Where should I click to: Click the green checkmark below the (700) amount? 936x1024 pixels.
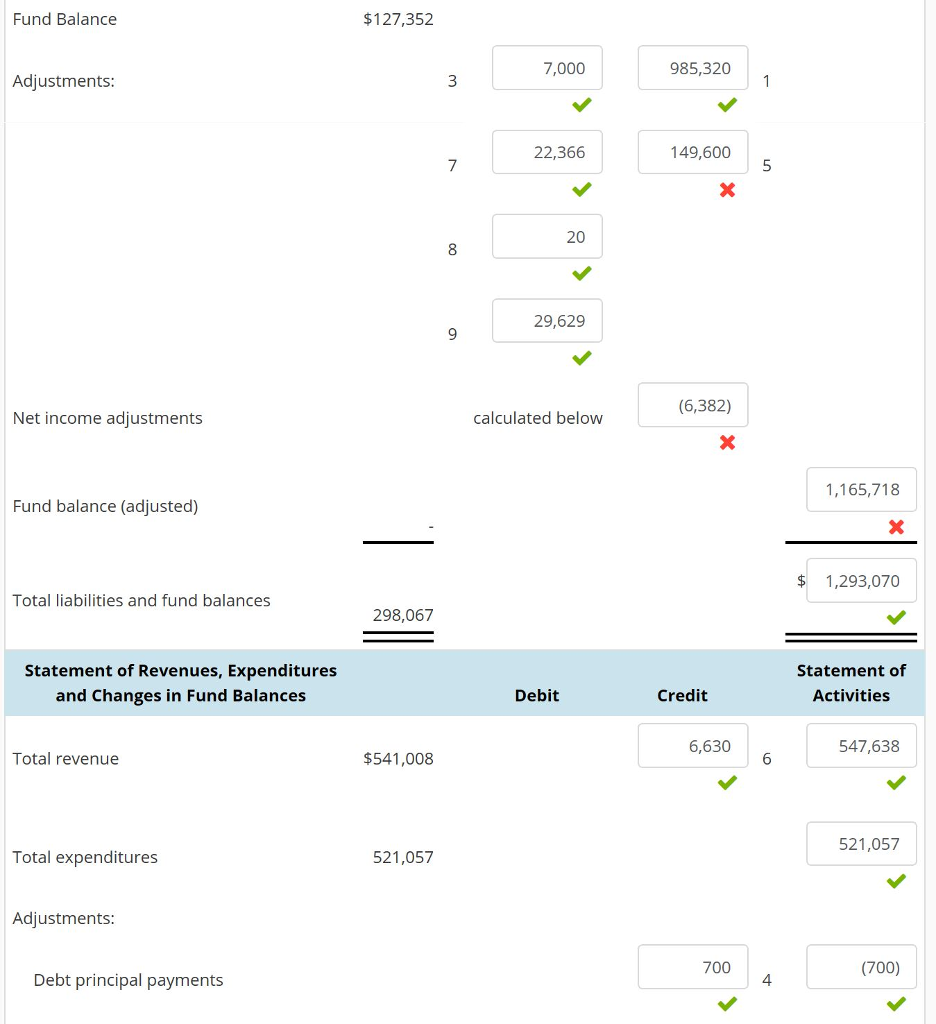pos(895,1003)
